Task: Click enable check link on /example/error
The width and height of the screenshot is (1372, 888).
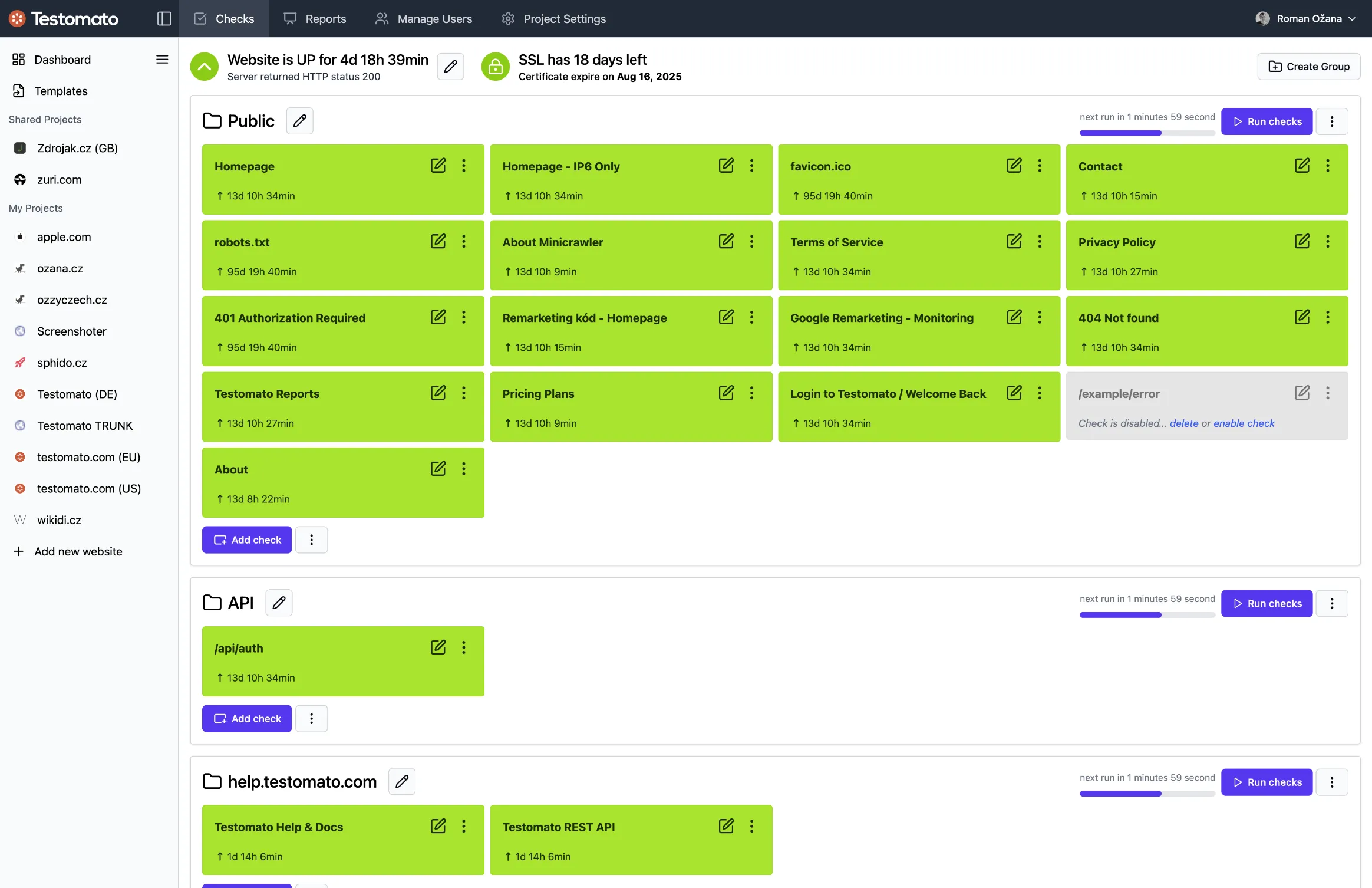Action: (1245, 423)
